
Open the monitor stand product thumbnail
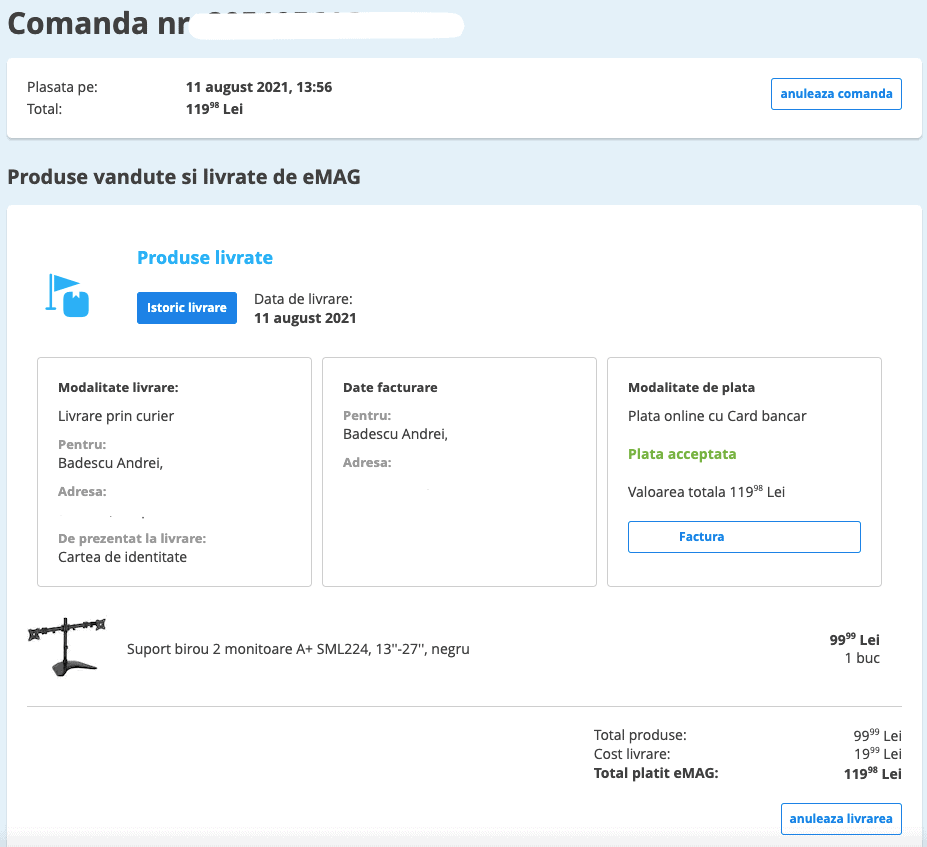point(67,647)
